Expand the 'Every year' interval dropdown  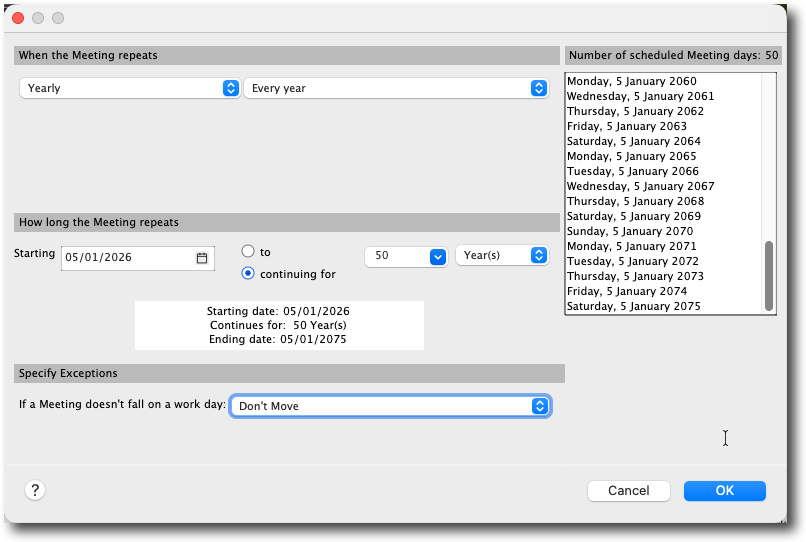tap(396, 88)
